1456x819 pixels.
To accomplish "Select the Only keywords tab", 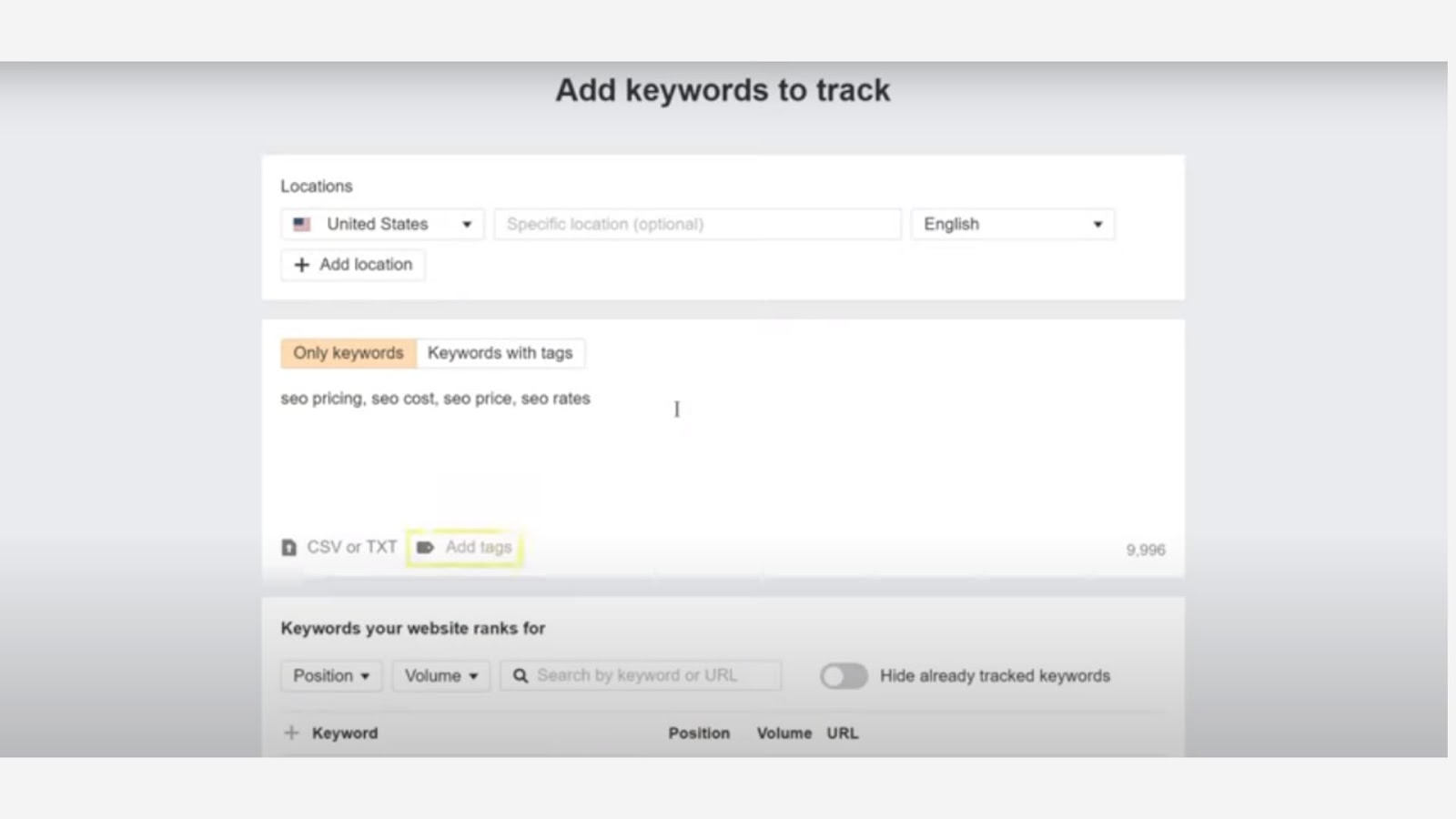I will 348,353.
